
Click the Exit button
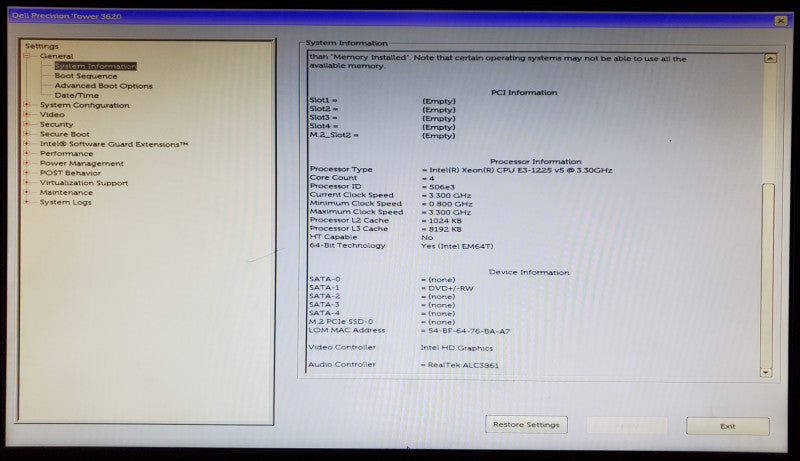point(728,426)
